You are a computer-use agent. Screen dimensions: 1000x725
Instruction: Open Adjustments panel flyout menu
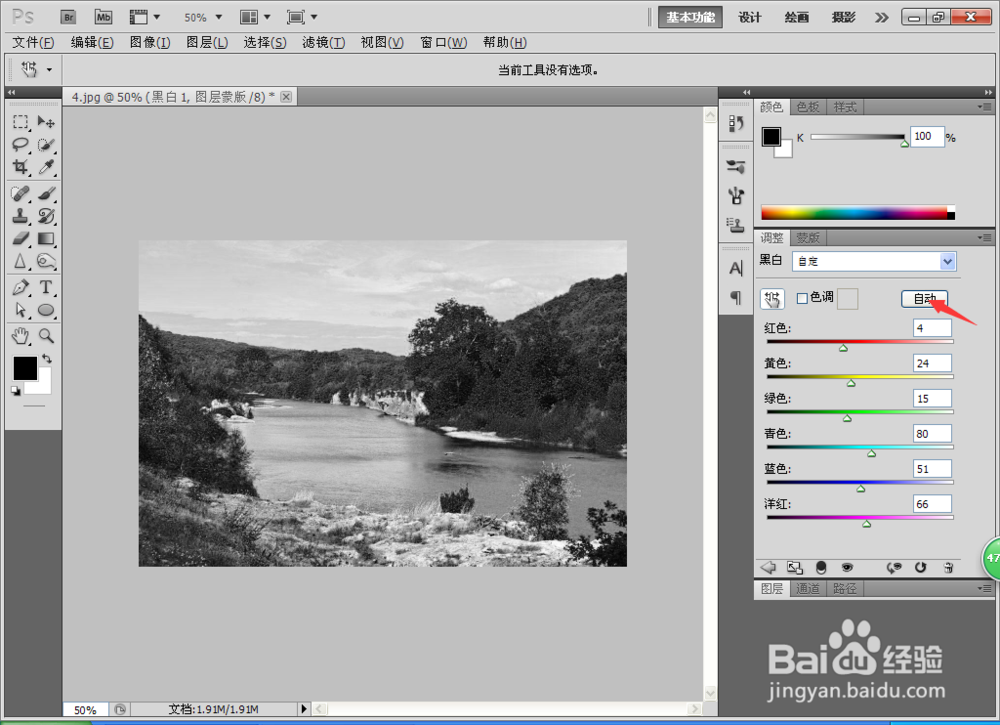[x=984, y=238]
